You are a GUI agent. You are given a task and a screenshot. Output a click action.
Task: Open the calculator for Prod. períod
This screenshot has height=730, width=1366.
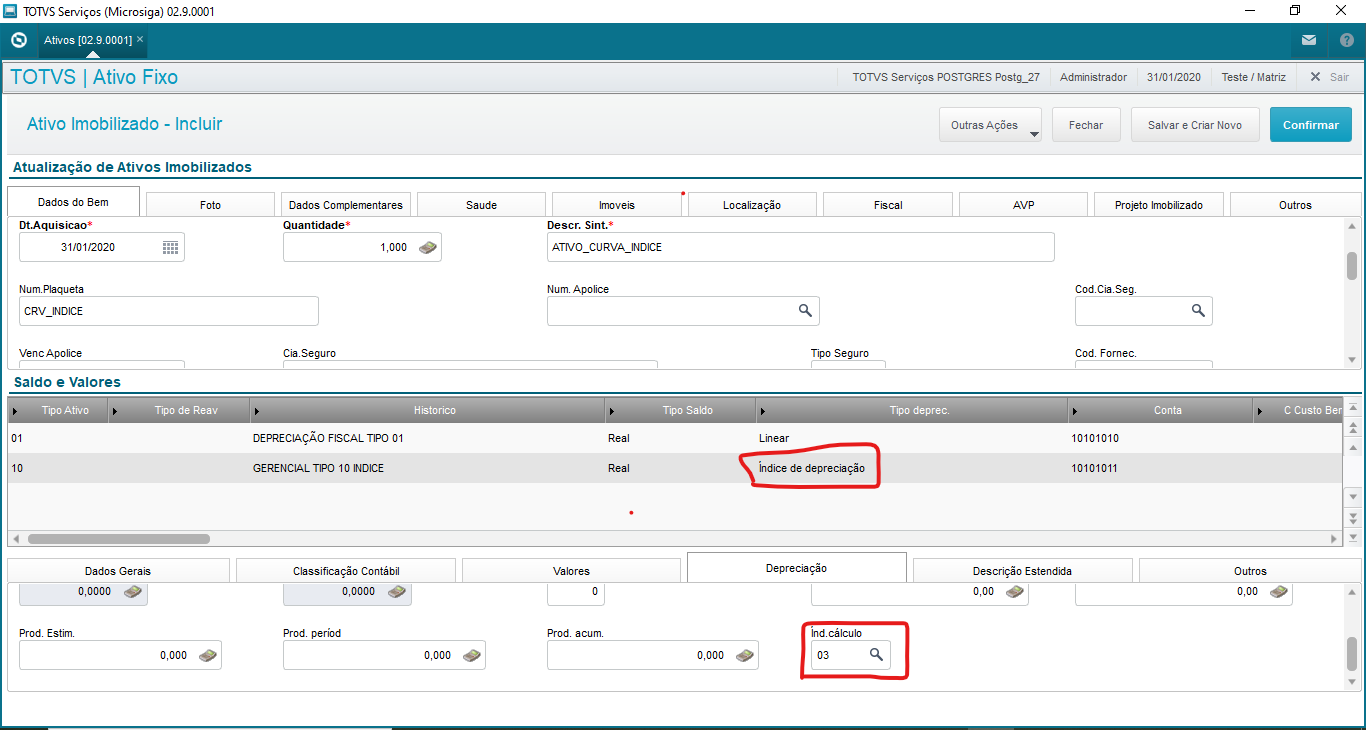tap(472, 655)
